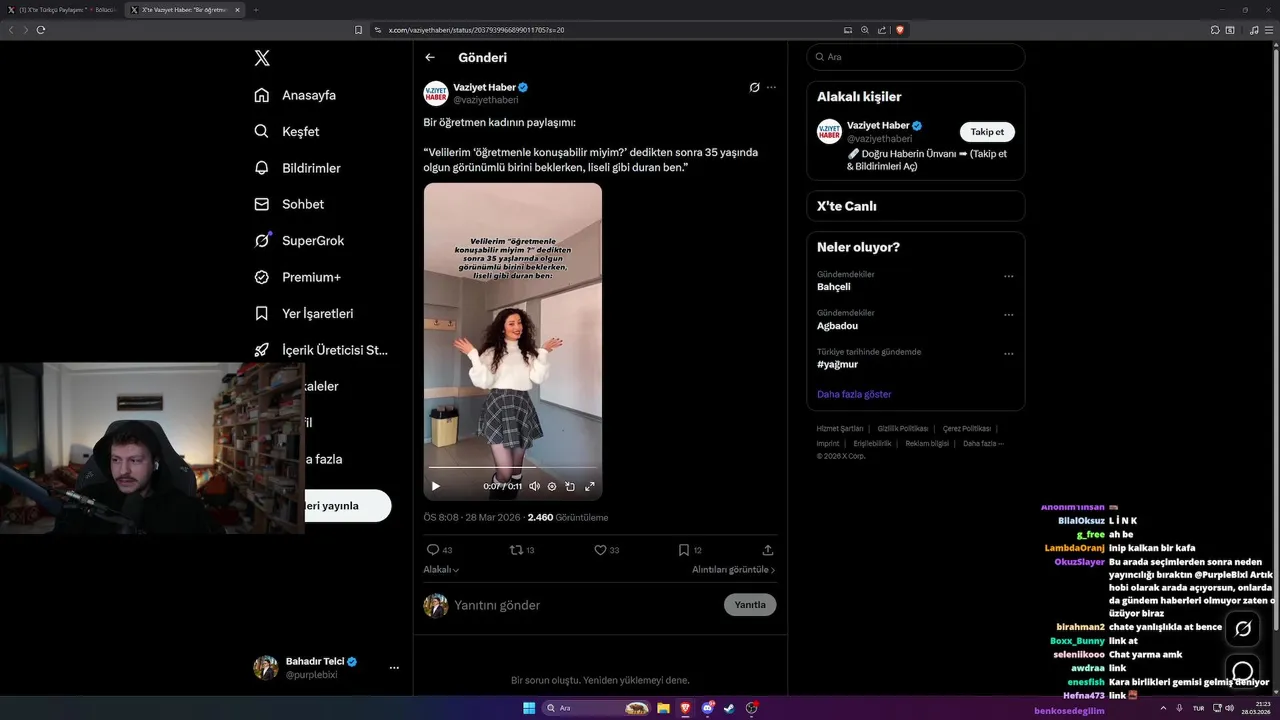Viewport: 1280px width, 720px height.
Task: Open Reklam bilgisi footer link
Action: (x=927, y=443)
